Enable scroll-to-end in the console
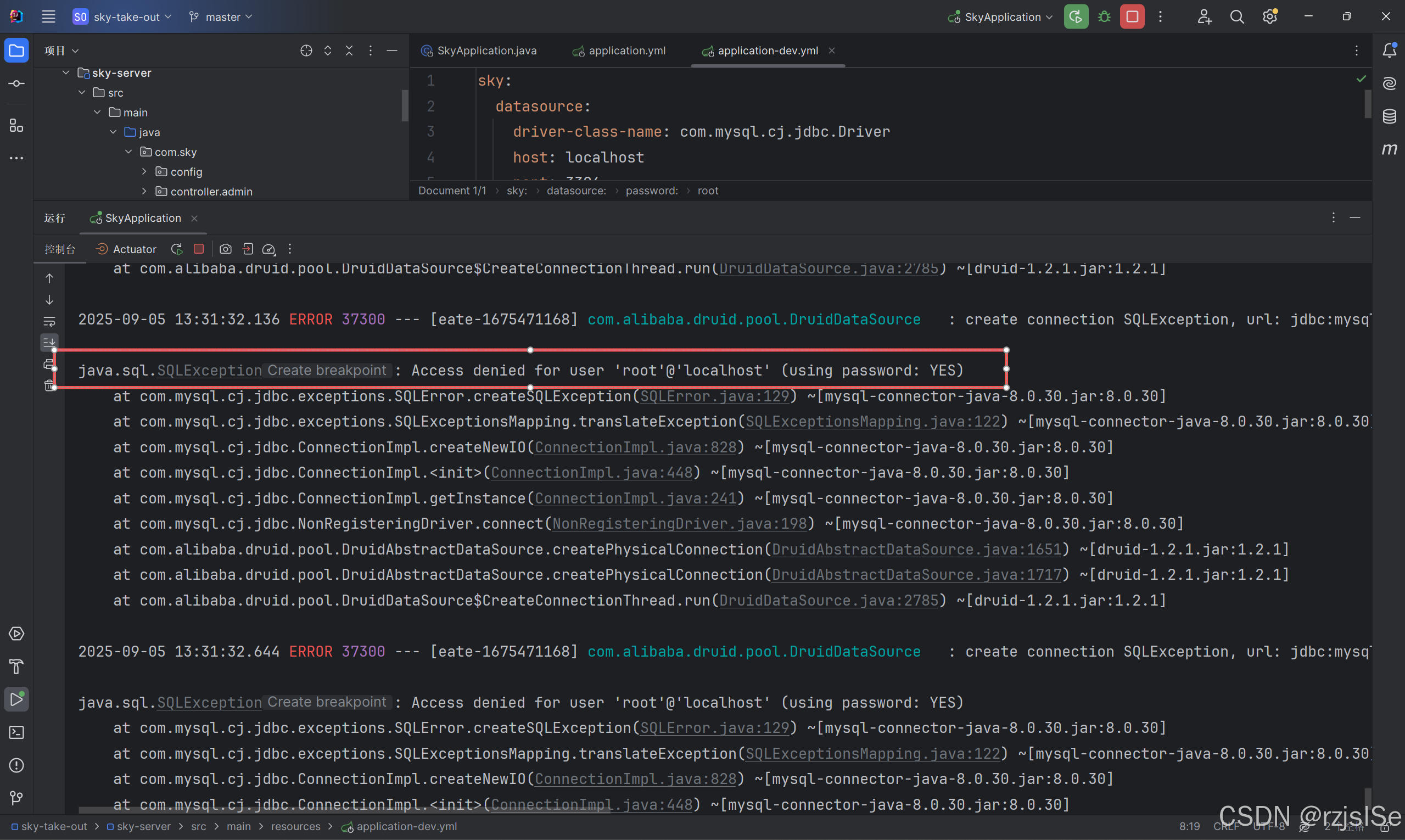 click(49, 342)
